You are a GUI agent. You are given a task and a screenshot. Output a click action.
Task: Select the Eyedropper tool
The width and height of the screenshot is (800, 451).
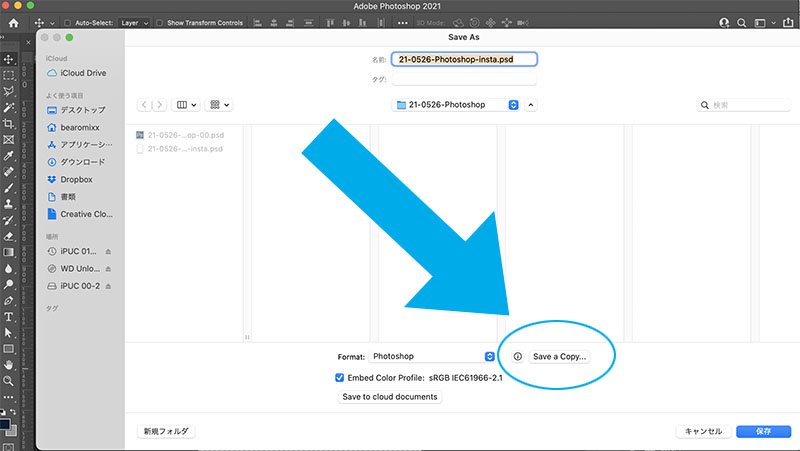9,156
